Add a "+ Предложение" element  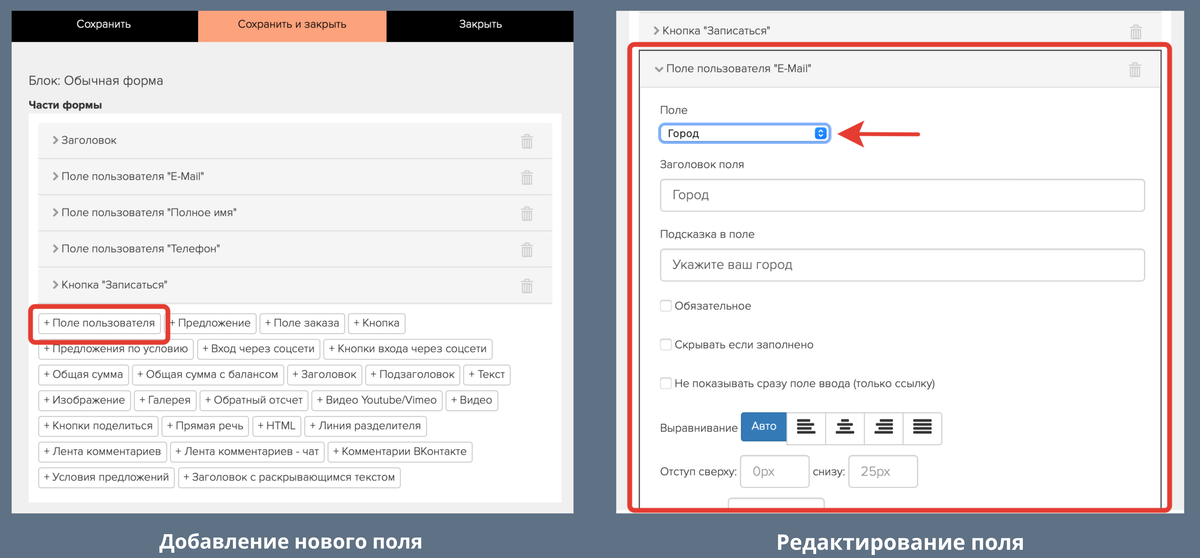211,323
